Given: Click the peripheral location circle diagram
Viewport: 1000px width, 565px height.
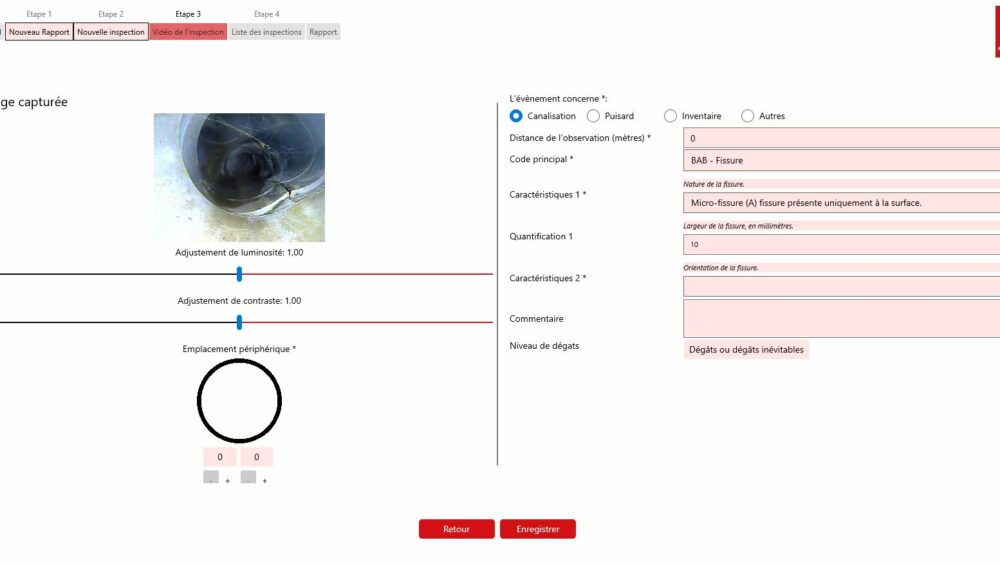Looking at the screenshot, I should pos(239,401).
